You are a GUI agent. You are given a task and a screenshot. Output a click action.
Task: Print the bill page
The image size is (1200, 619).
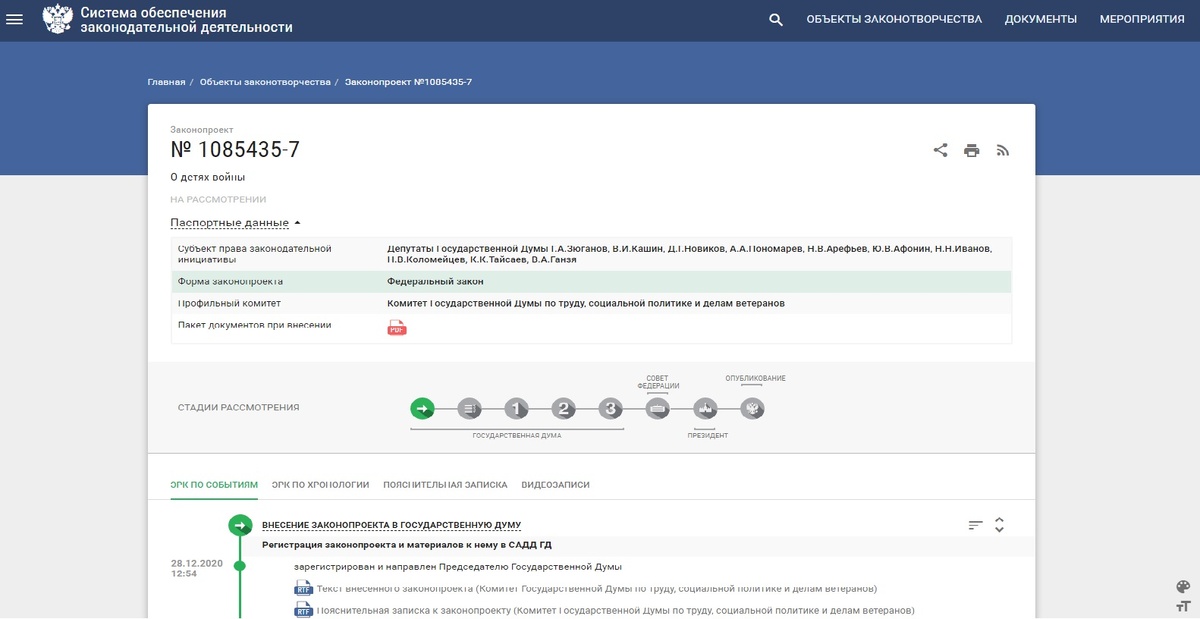[x=971, y=150]
